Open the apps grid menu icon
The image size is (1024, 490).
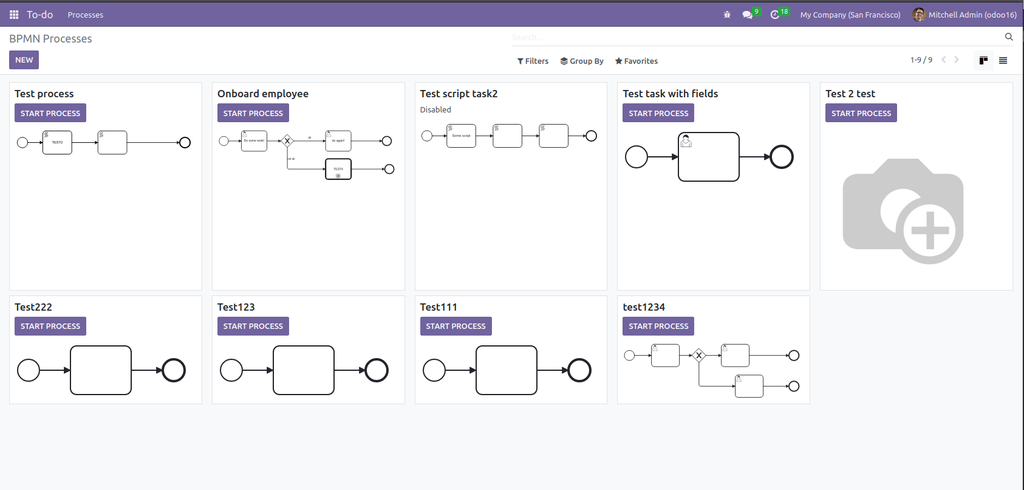click(x=14, y=14)
